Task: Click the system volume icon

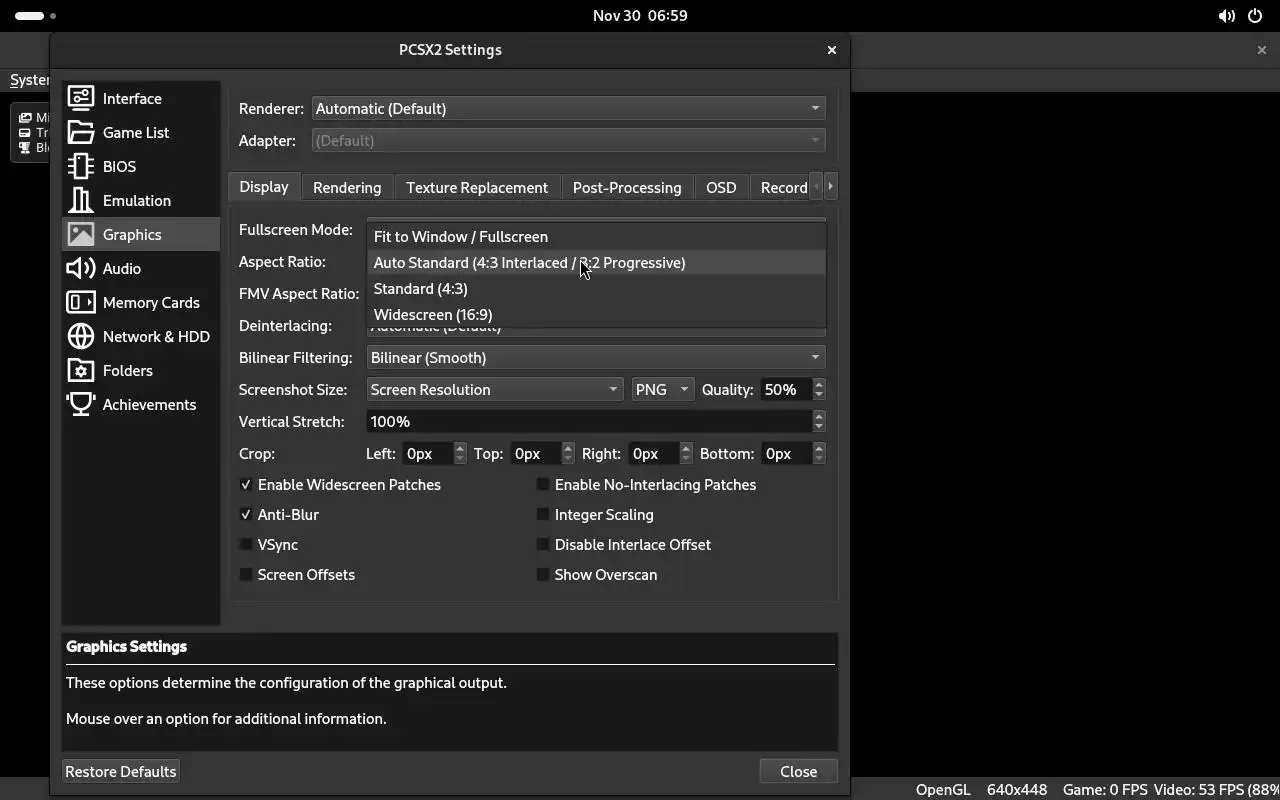Action: pyautogui.click(x=1226, y=16)
